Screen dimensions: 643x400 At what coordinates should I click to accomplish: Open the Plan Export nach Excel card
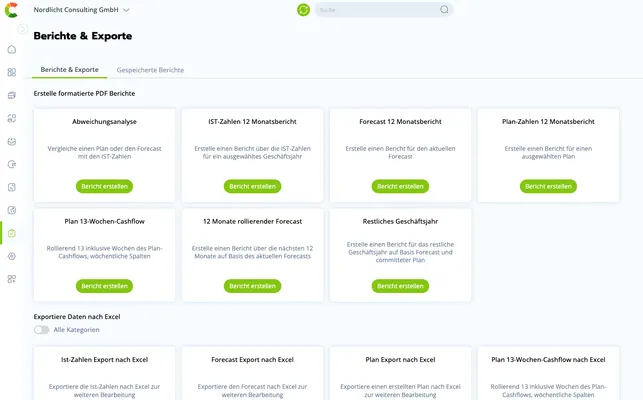(400, 373)
